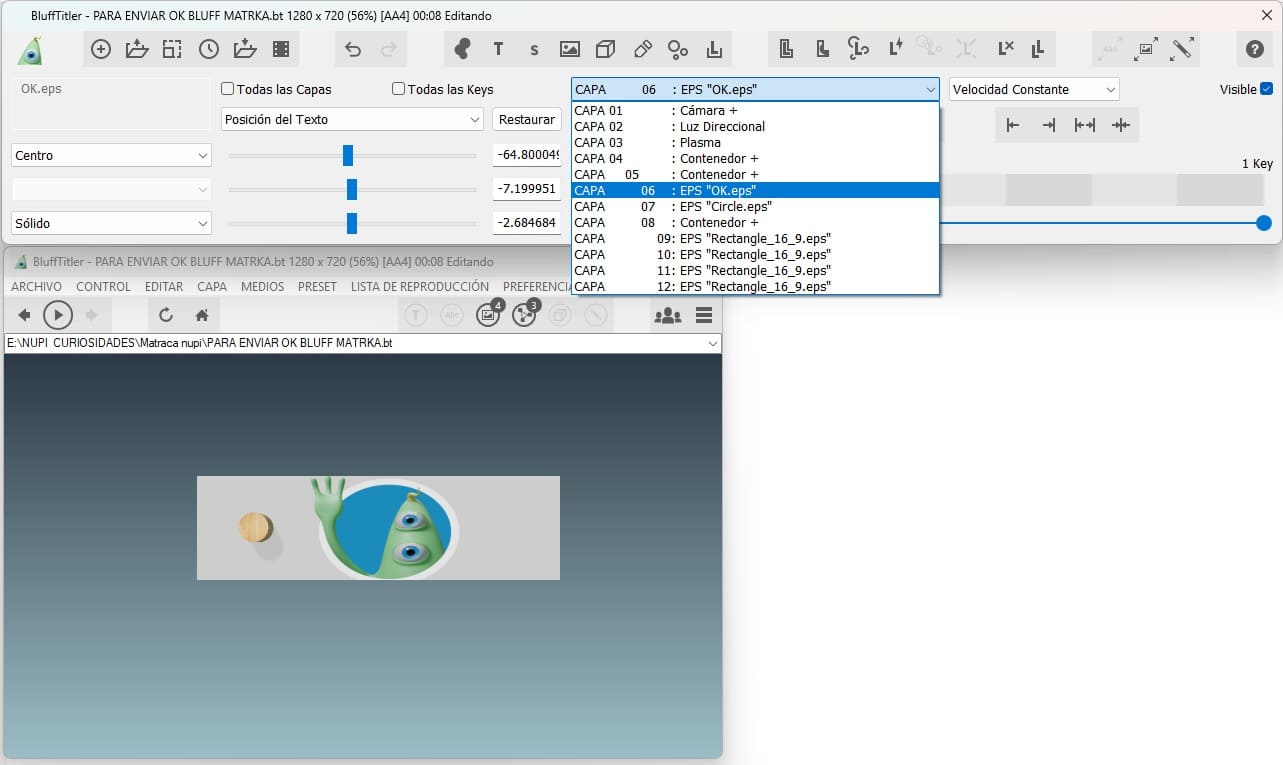Click the film strip export icon
The image size is (1283, 765).
[280, 49]
